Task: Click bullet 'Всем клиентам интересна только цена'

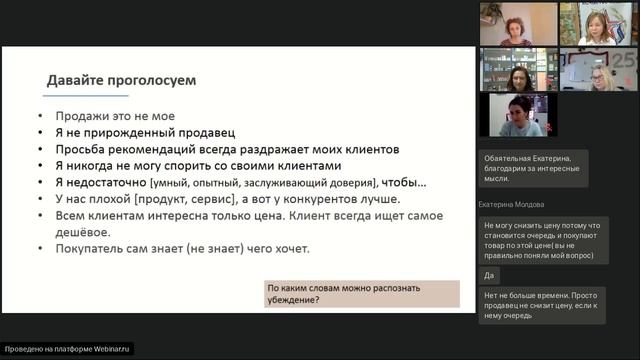Action: click(x=249, y=224)
